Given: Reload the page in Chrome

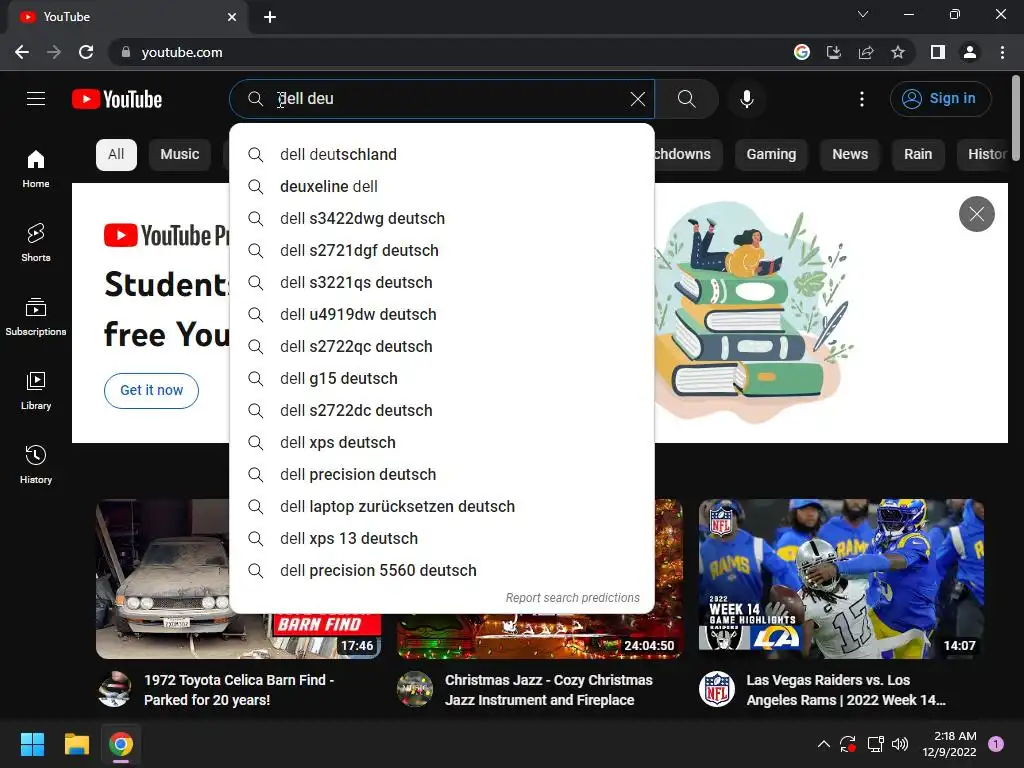Looking at the screenshot, I should 86,52.
